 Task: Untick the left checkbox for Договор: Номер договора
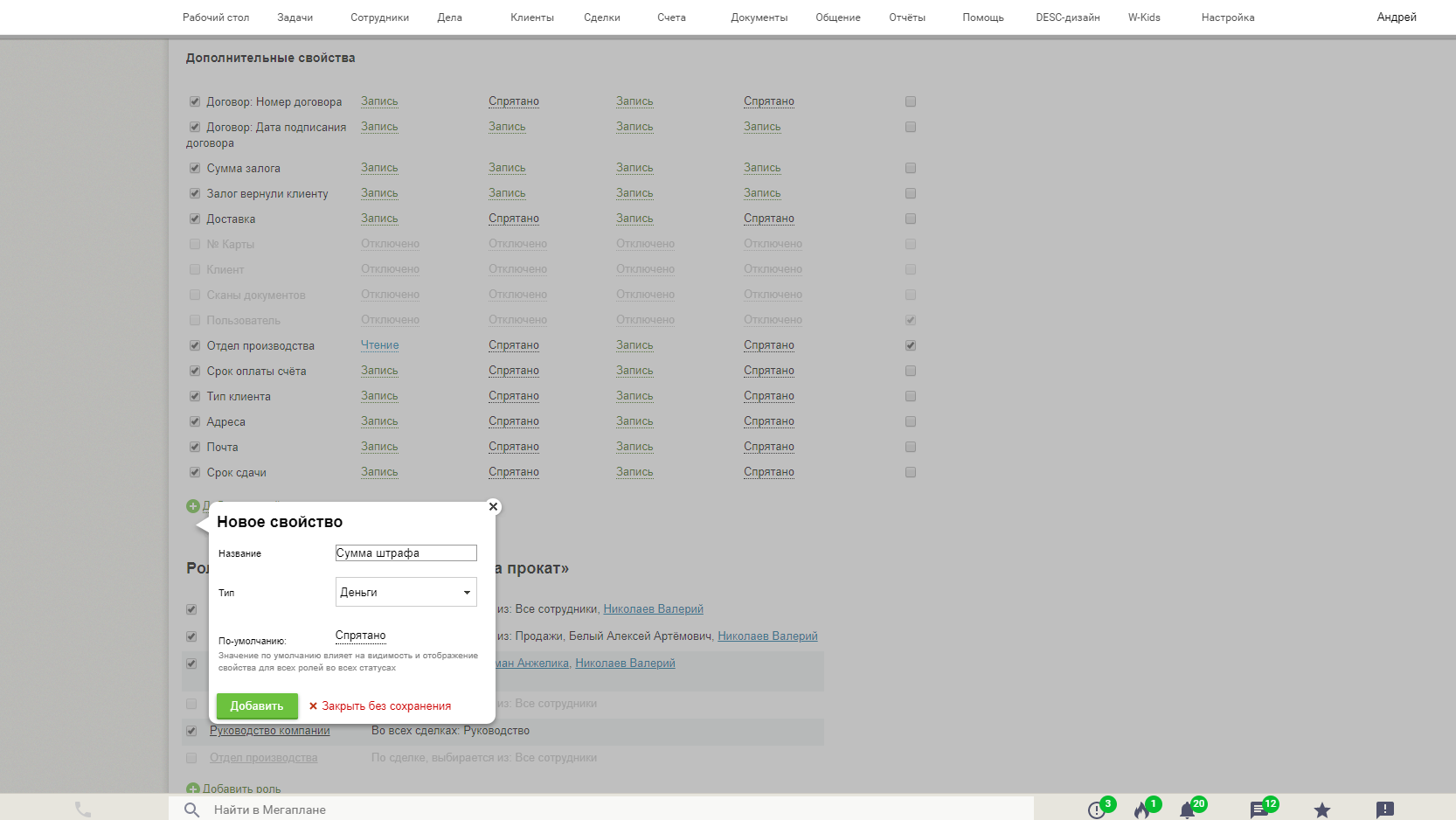point(195,101)
